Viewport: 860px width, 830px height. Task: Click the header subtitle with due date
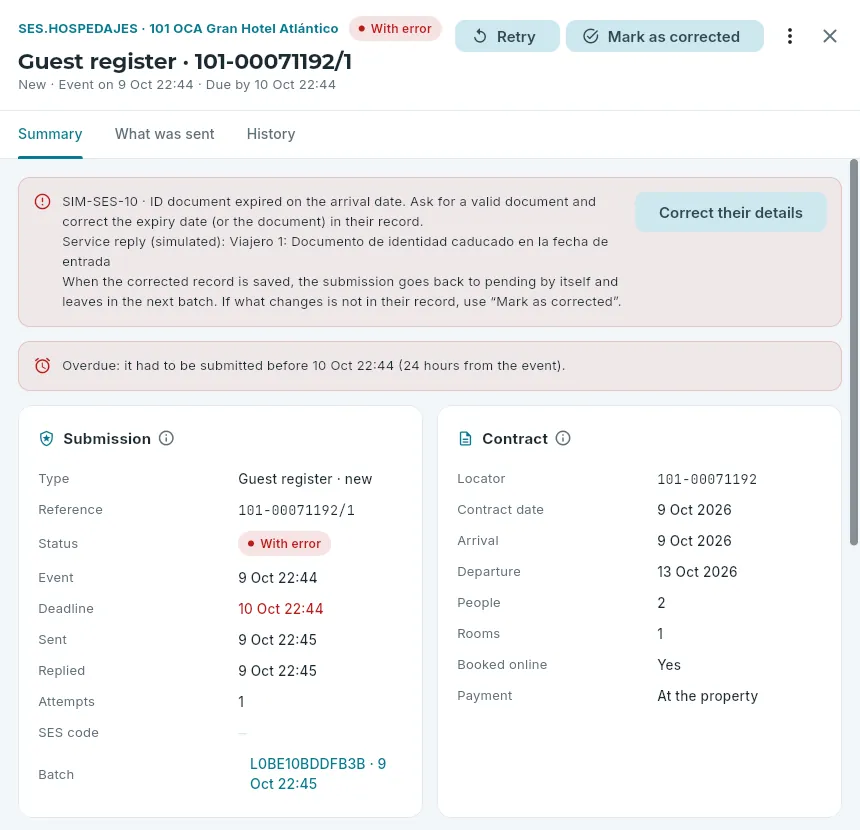coord(177,85)
